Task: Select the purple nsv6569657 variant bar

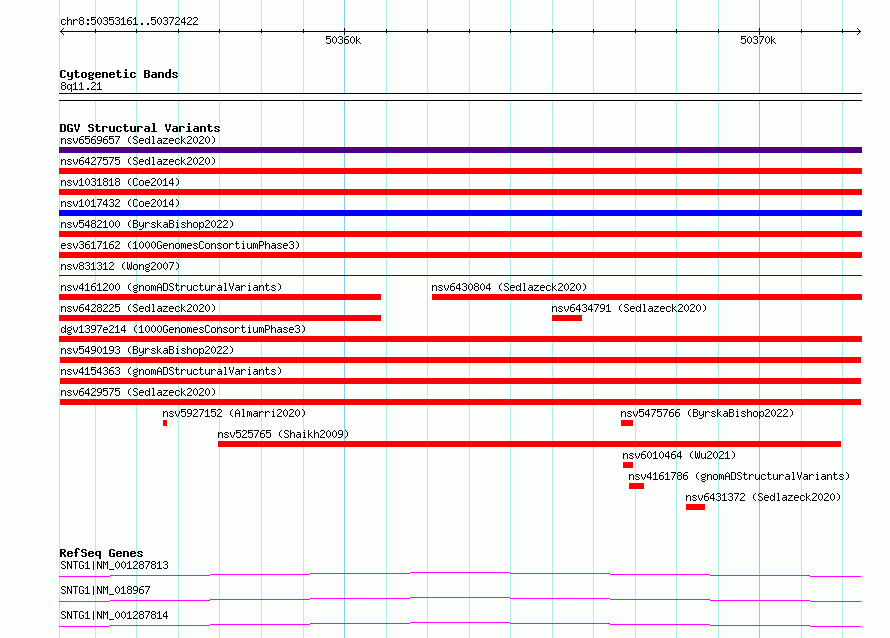Action: point(460,150)
